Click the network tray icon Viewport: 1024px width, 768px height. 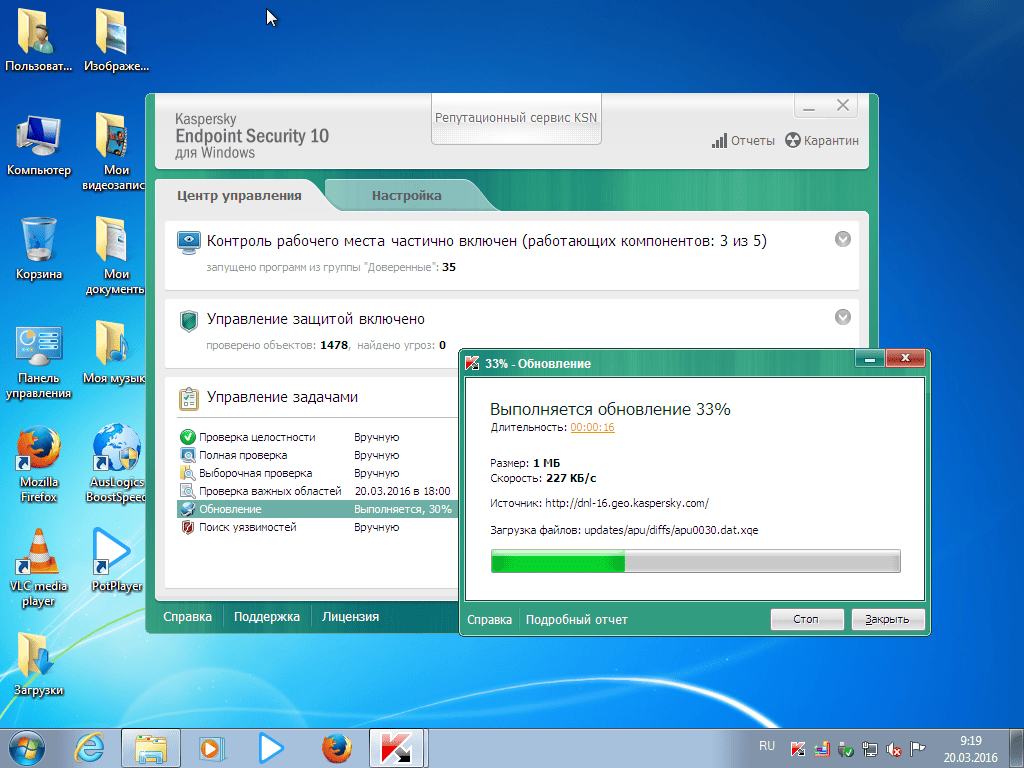(x=869, y=749)
